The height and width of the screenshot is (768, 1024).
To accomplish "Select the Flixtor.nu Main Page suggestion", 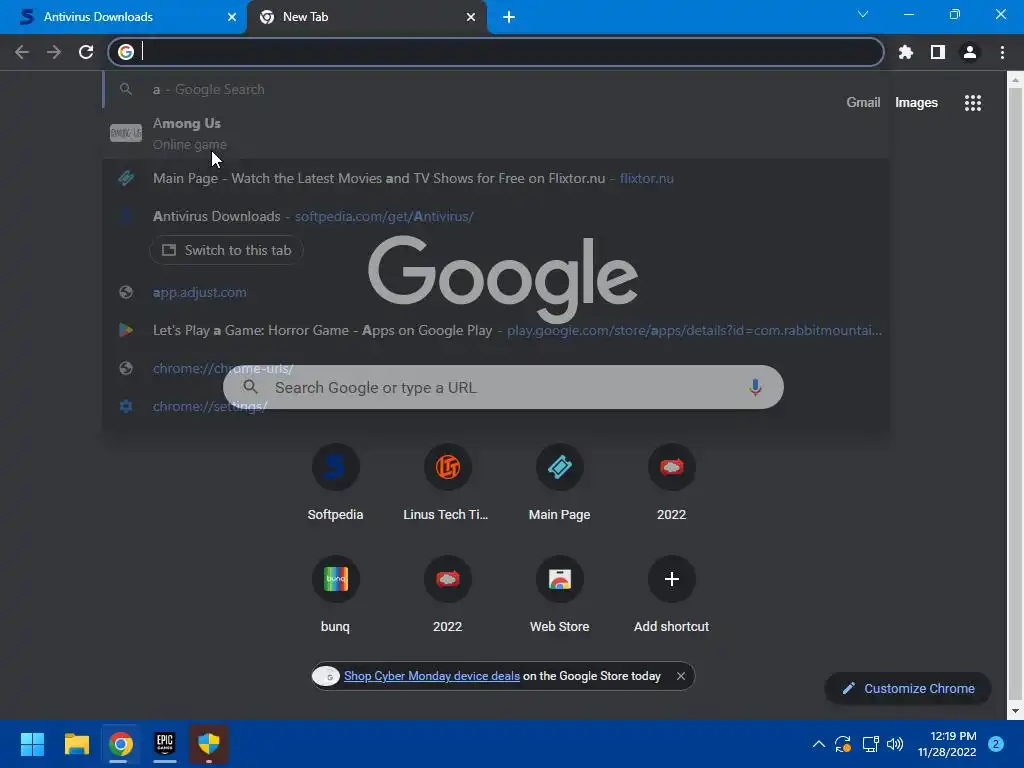I will click(x=496, y=178).
